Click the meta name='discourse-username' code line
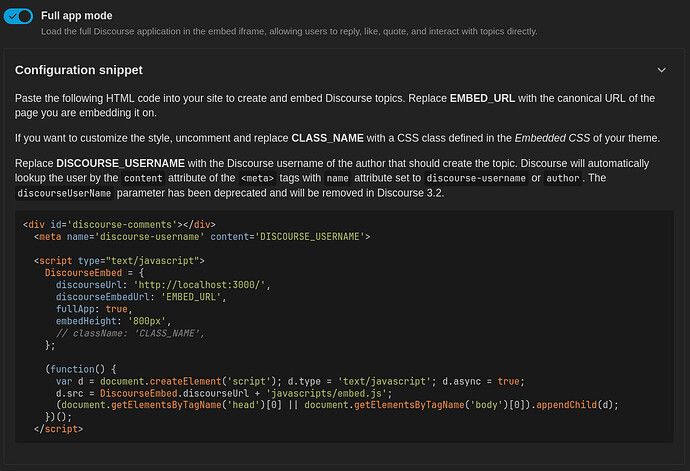 point(202,237)
